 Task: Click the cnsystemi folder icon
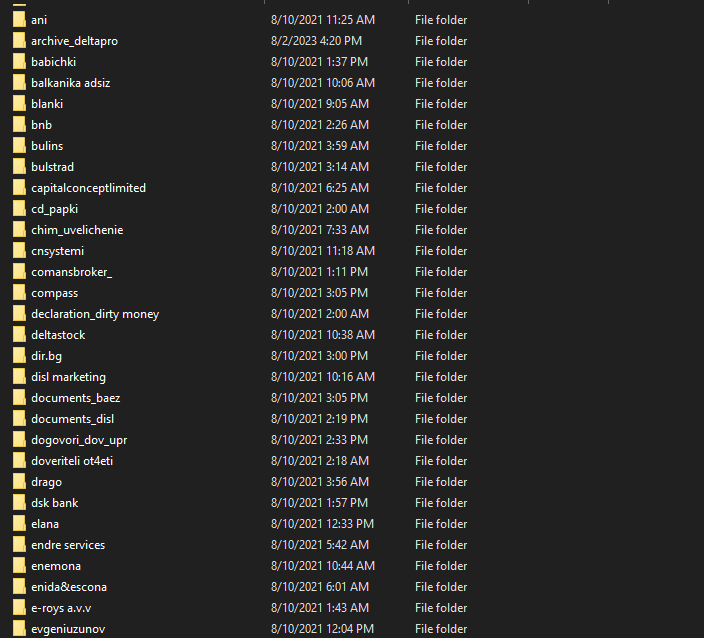coord(19,251)
